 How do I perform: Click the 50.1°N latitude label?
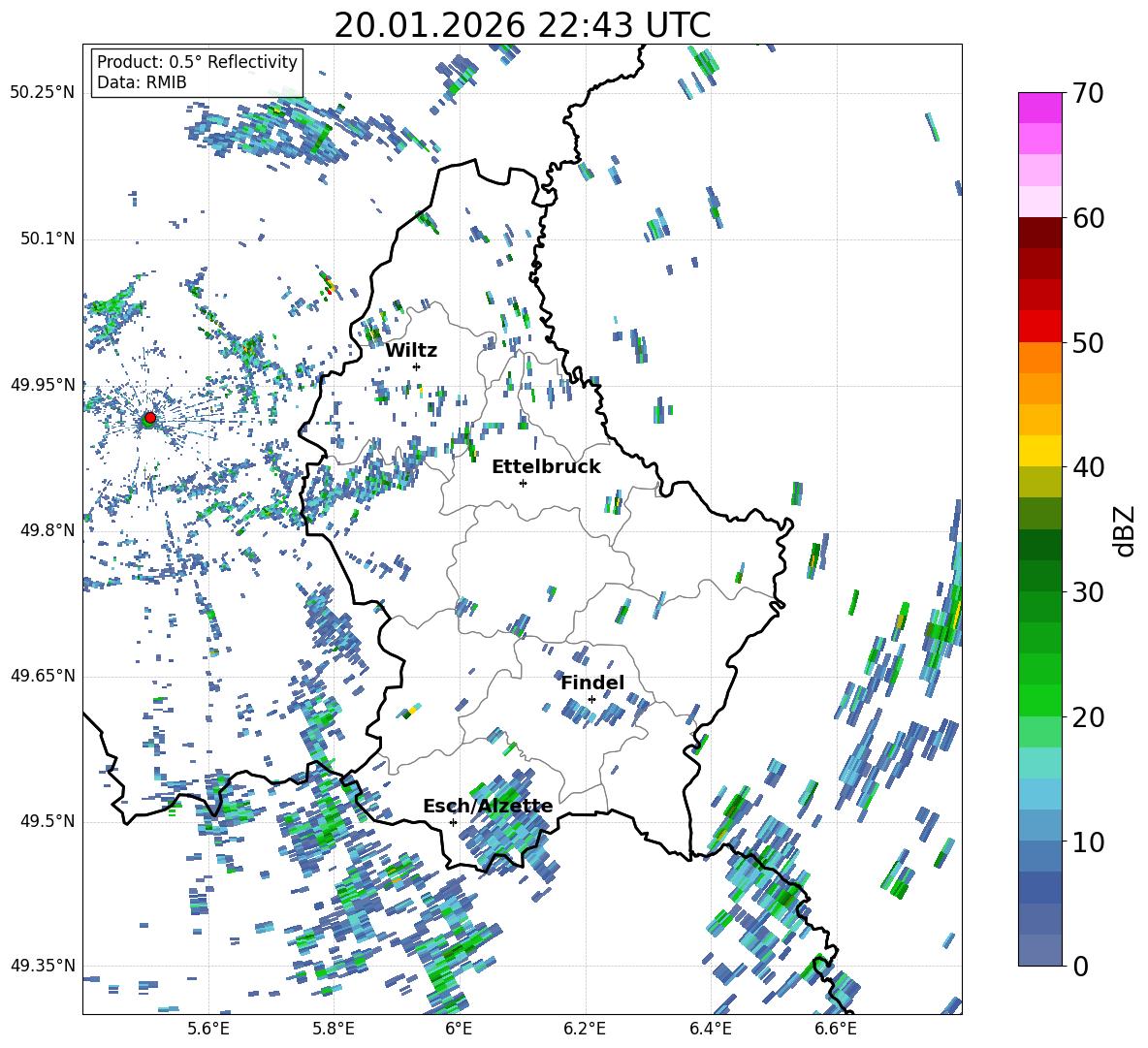click(47, 238)
